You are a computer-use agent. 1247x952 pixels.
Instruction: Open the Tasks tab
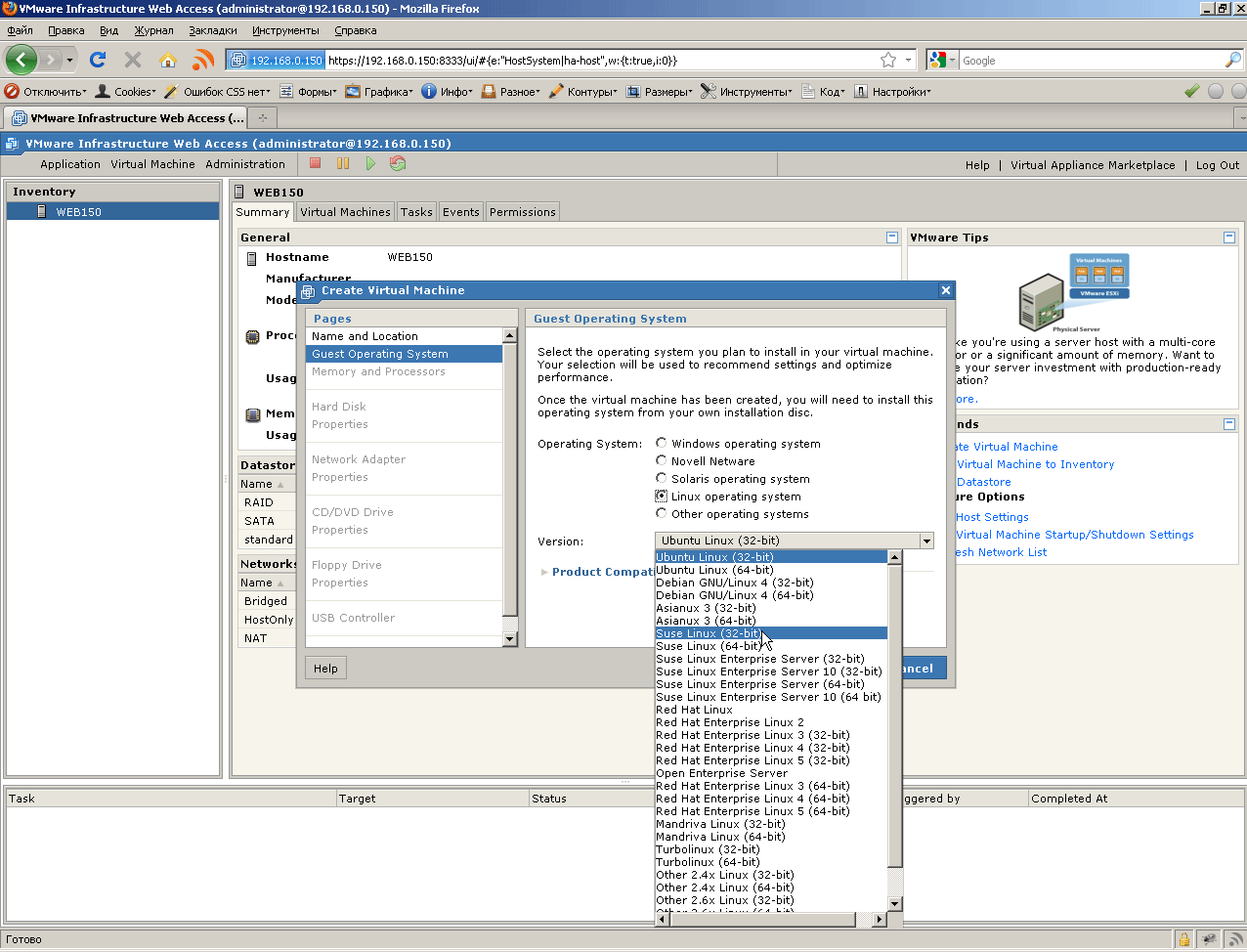coord(416,212)
